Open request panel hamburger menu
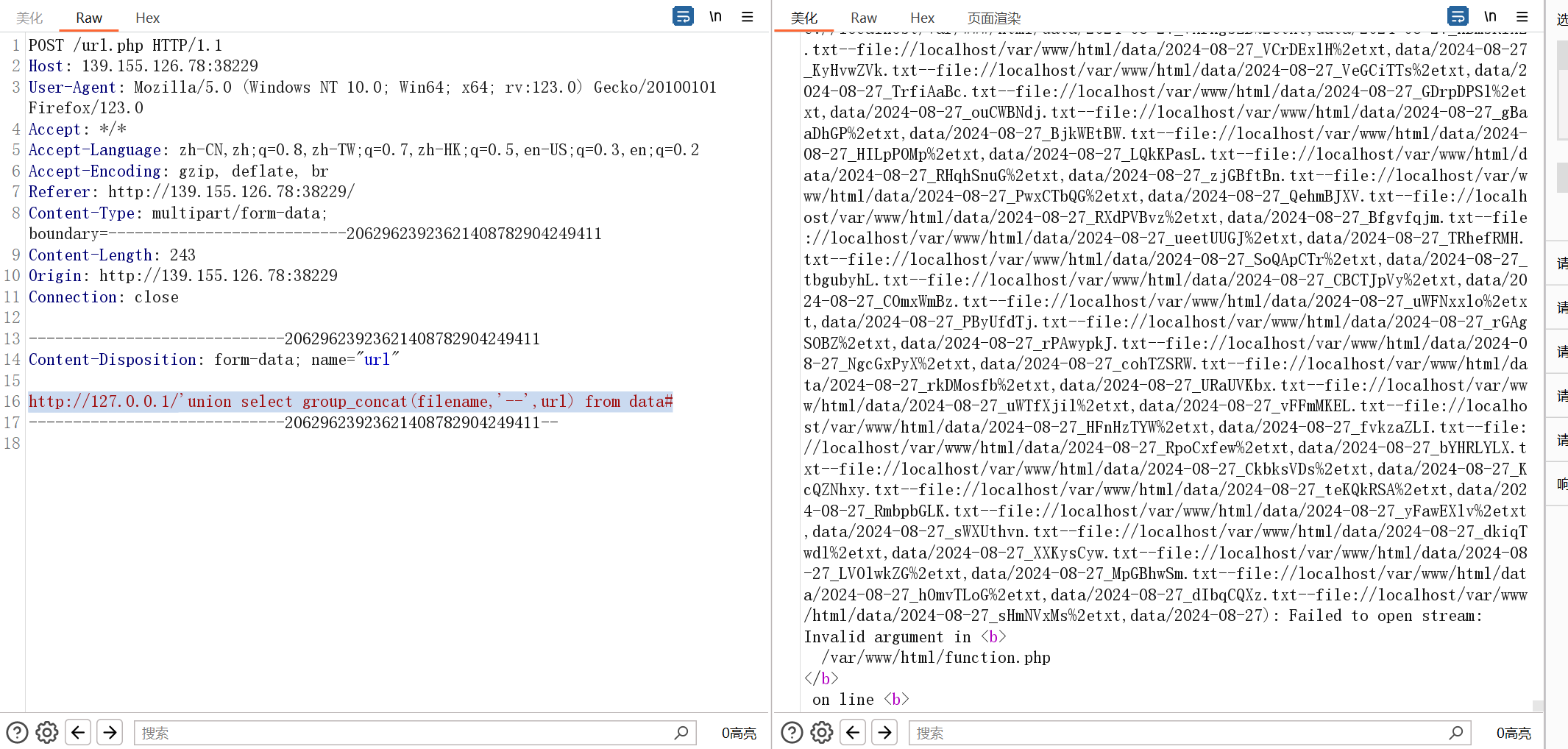 click(x=748, y=16)
